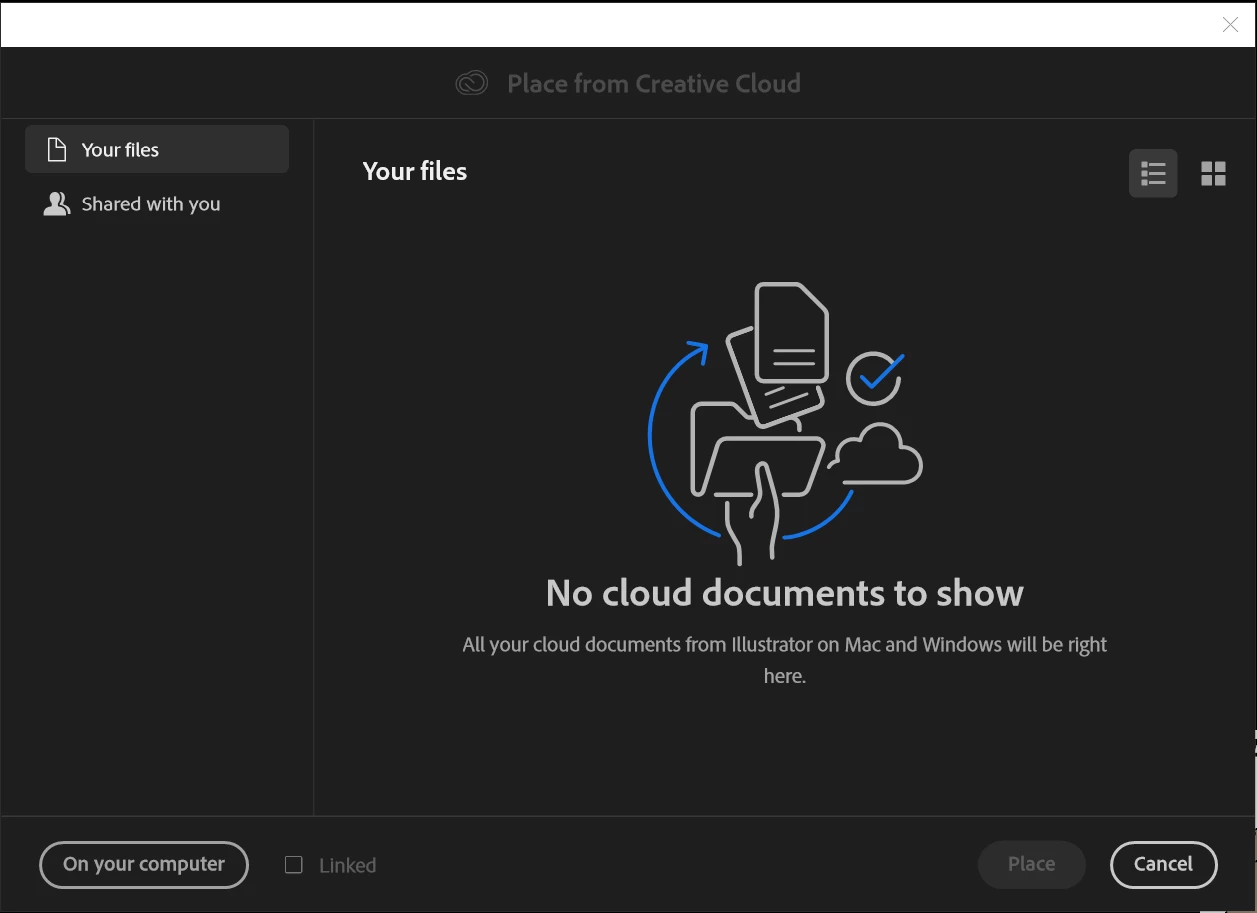This screenshot has width=1257, height=913.
Task: Click the Place from Creative Cloud title
Action: tap(654, 83)
